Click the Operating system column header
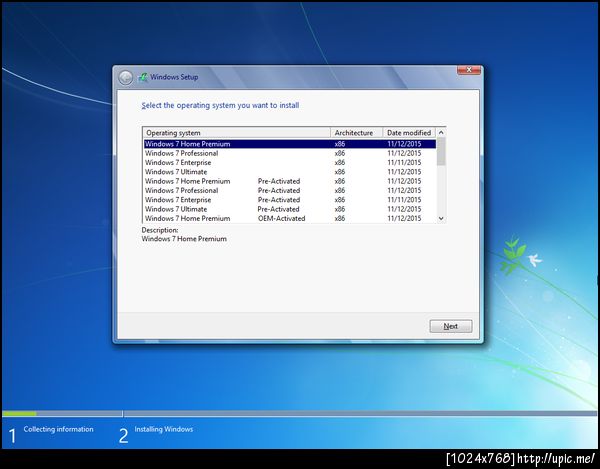Viewport: 600px width, 469px height. point(236,133)
